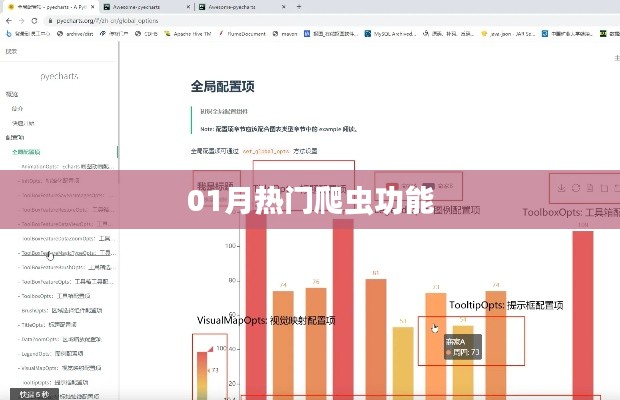Screen dimensions: 620x400
Task: Open ToolBoxFeatureDataViewOpts sidebar entry
Action: (66, 224)
